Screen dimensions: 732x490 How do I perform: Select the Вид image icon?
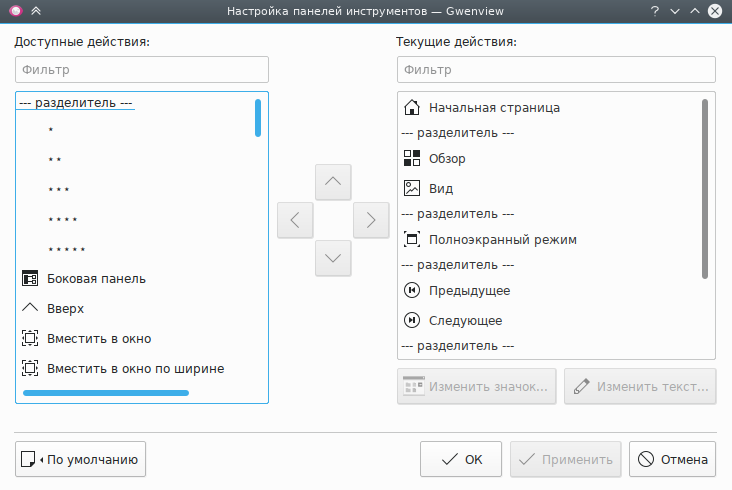pyautogui.click(x=412, y=188)
